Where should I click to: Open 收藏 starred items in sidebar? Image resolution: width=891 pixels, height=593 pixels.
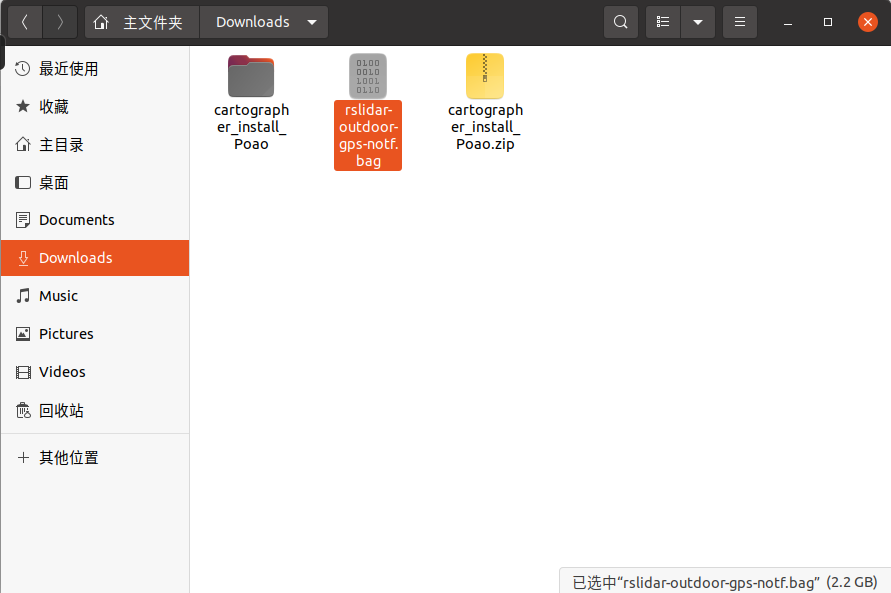[x=54, y=107]
